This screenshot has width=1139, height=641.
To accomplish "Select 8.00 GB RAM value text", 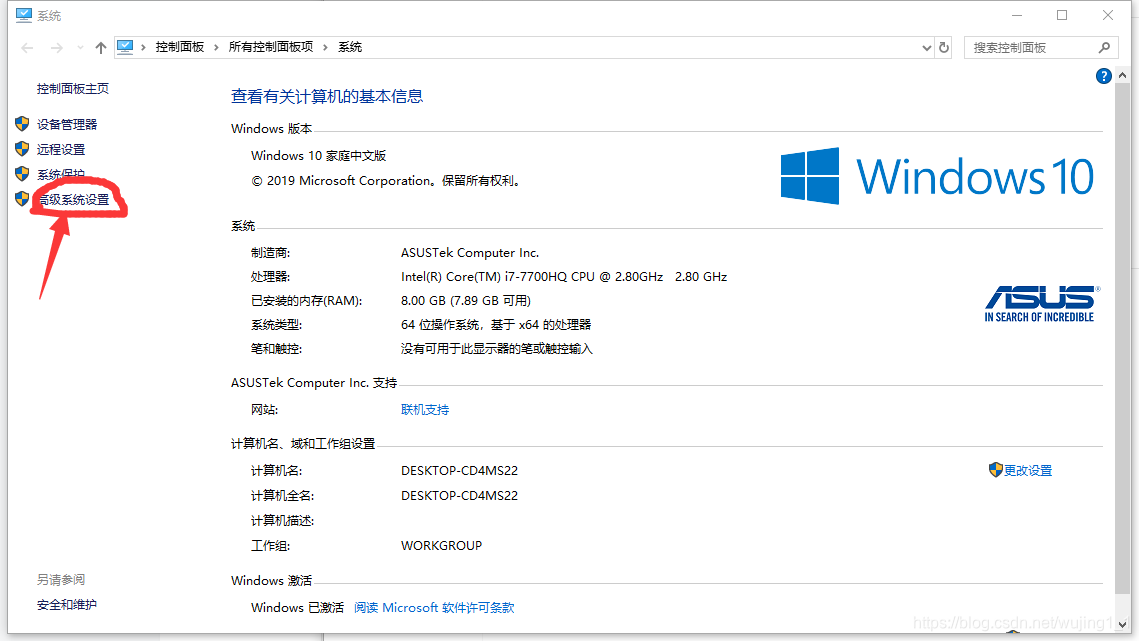I will [x=466, y=301].
